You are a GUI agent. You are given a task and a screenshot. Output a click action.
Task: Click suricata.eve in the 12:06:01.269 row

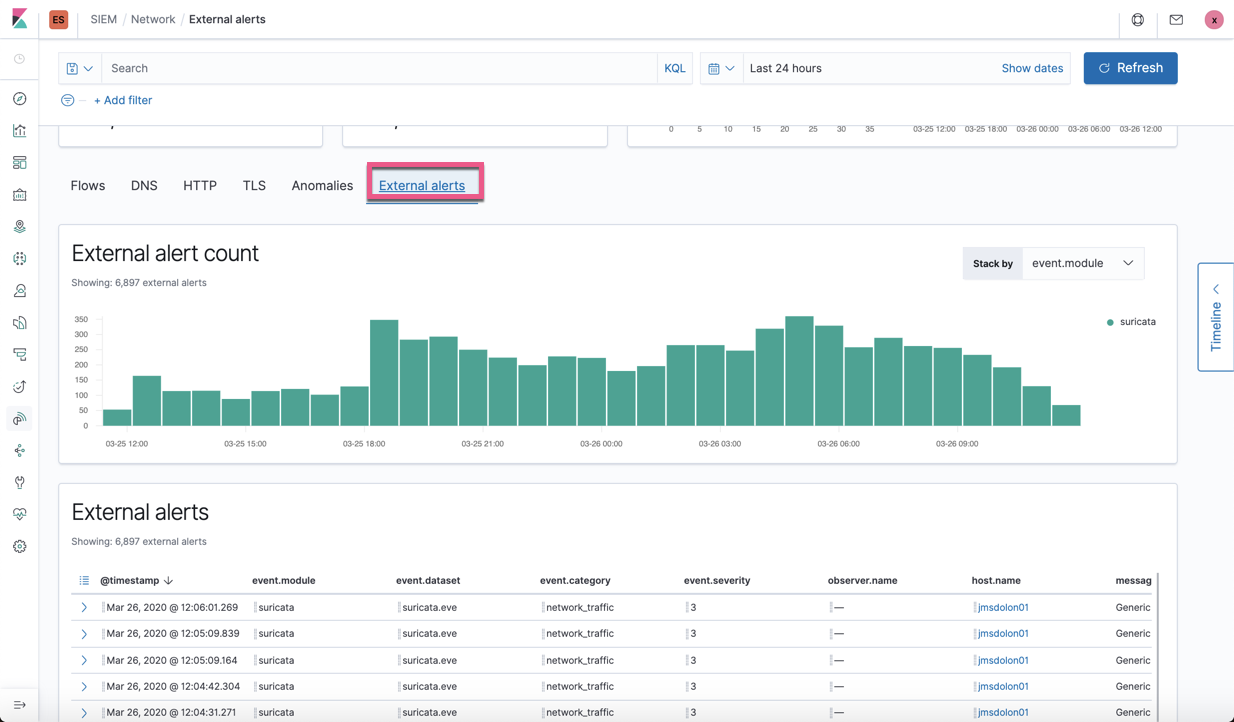coord(430,607)
